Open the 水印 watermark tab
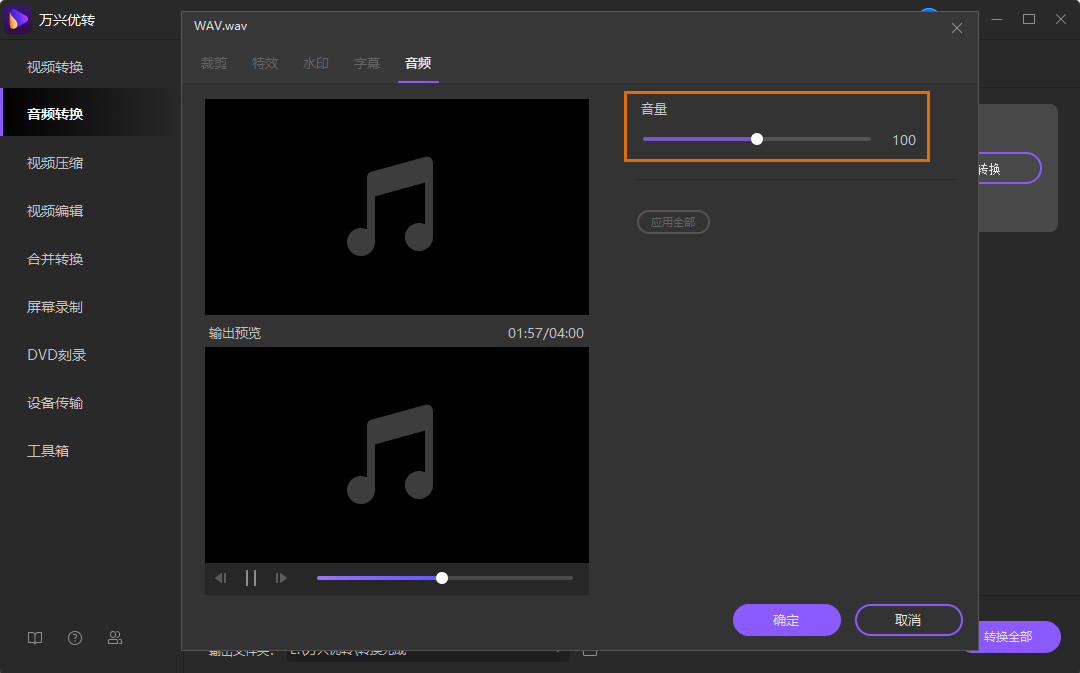 pos(316,62)
